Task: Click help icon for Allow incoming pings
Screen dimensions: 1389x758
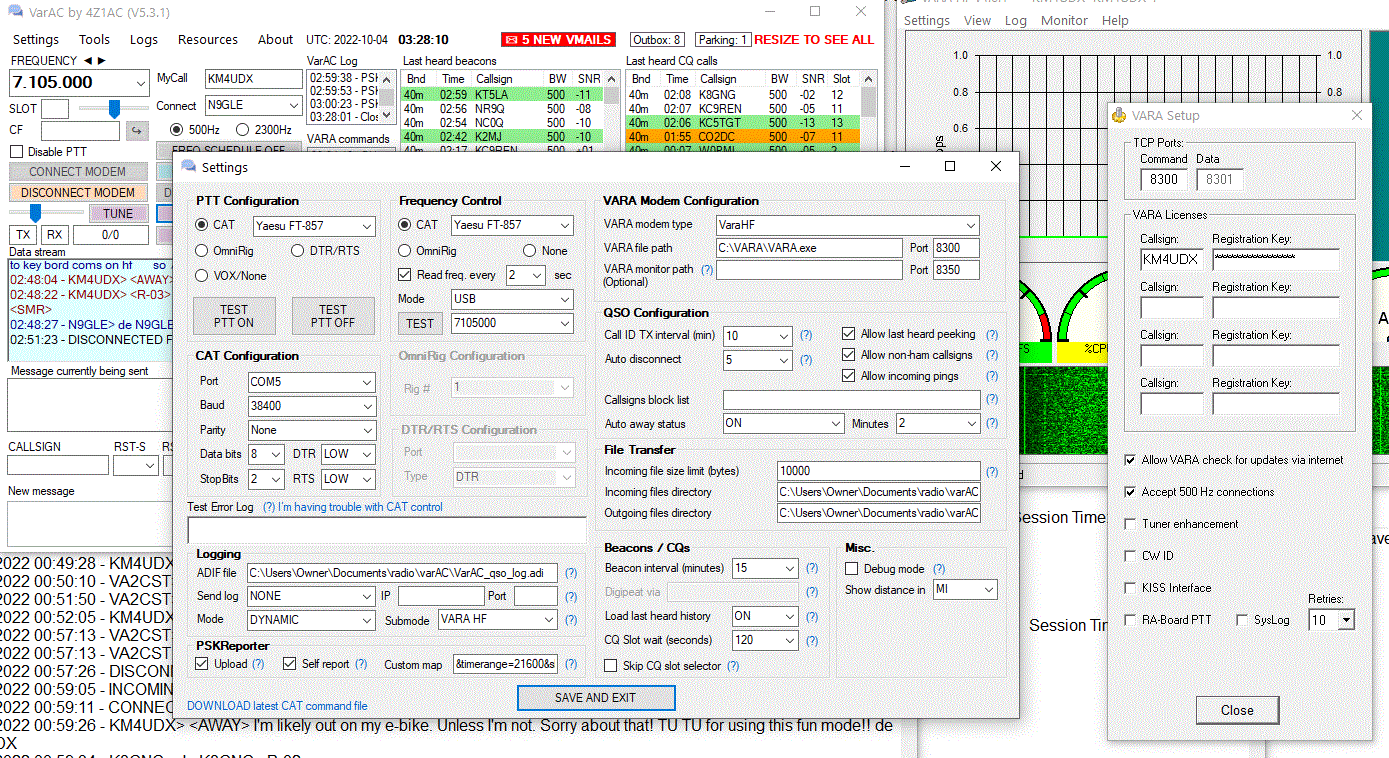Action: (992, 376)
